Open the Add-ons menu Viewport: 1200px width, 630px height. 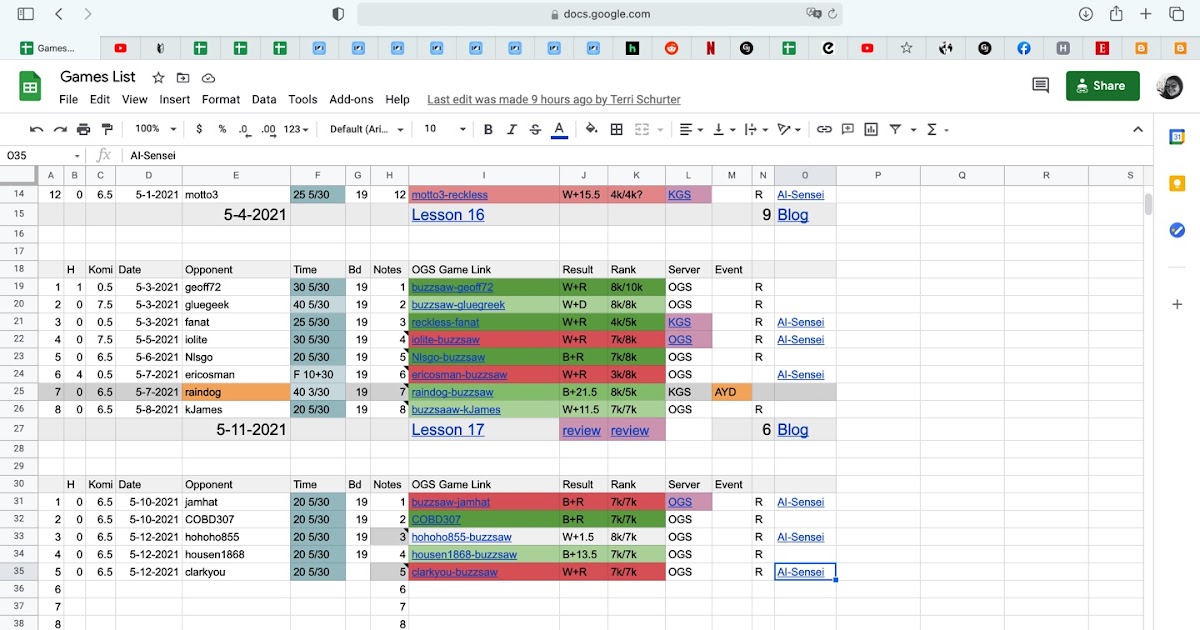pos(351,99)
